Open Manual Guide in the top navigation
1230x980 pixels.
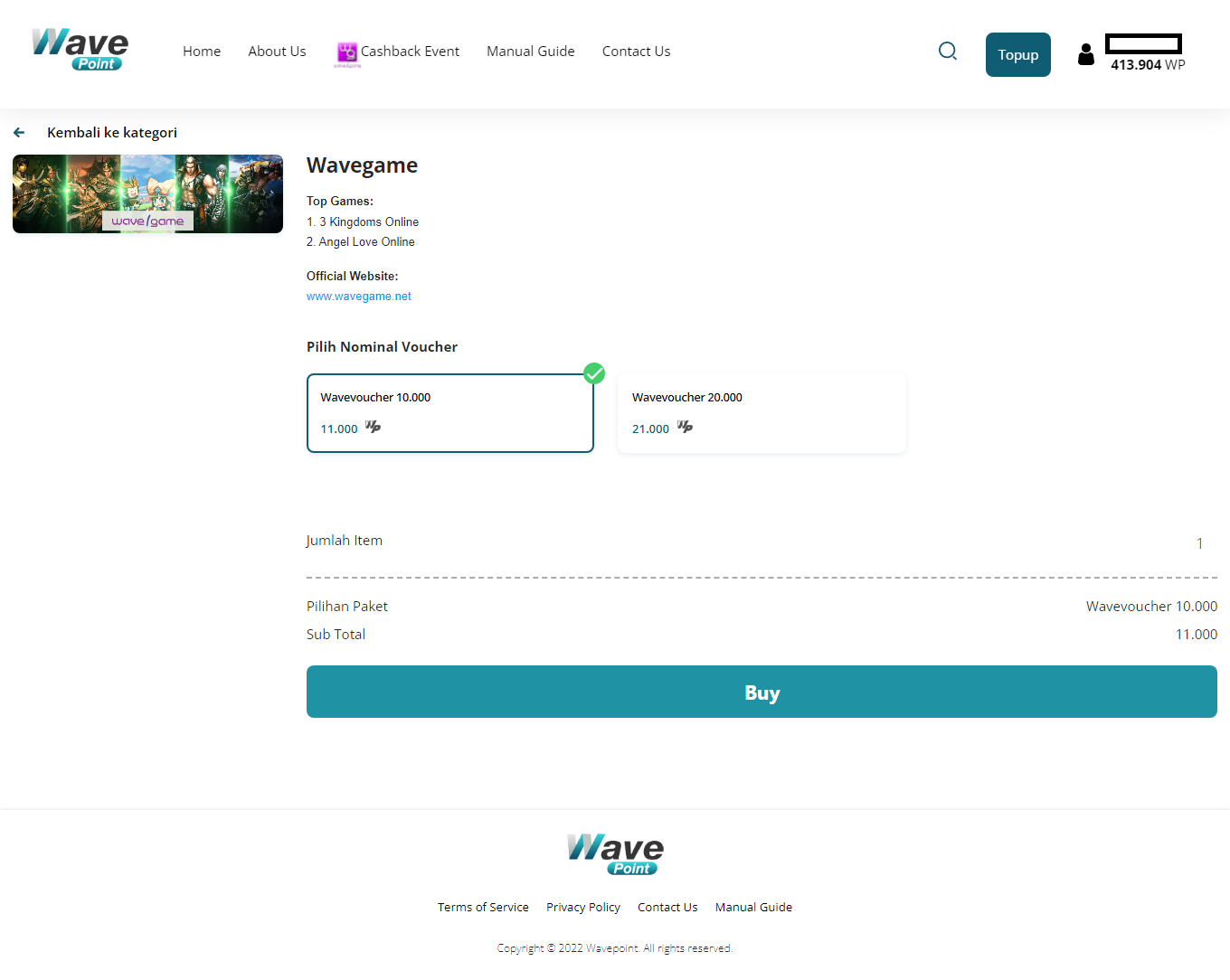(530, 52)
